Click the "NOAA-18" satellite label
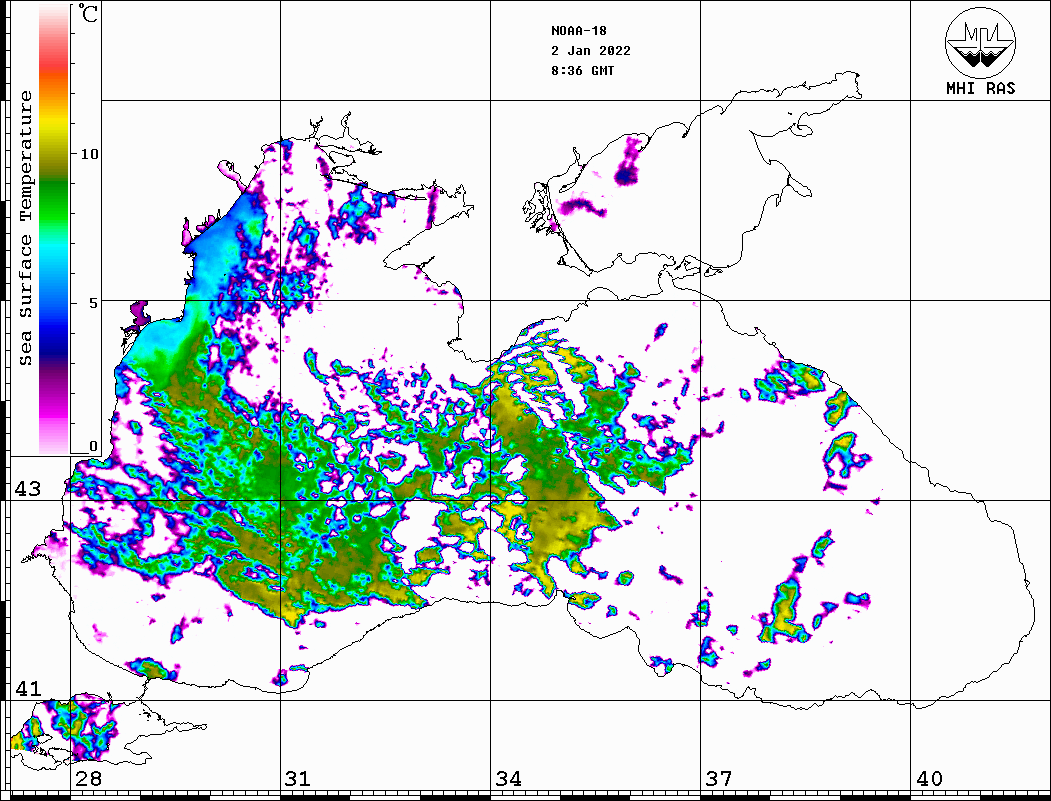The width and height of the screenshot is (1051, 801). coord(579,31)
